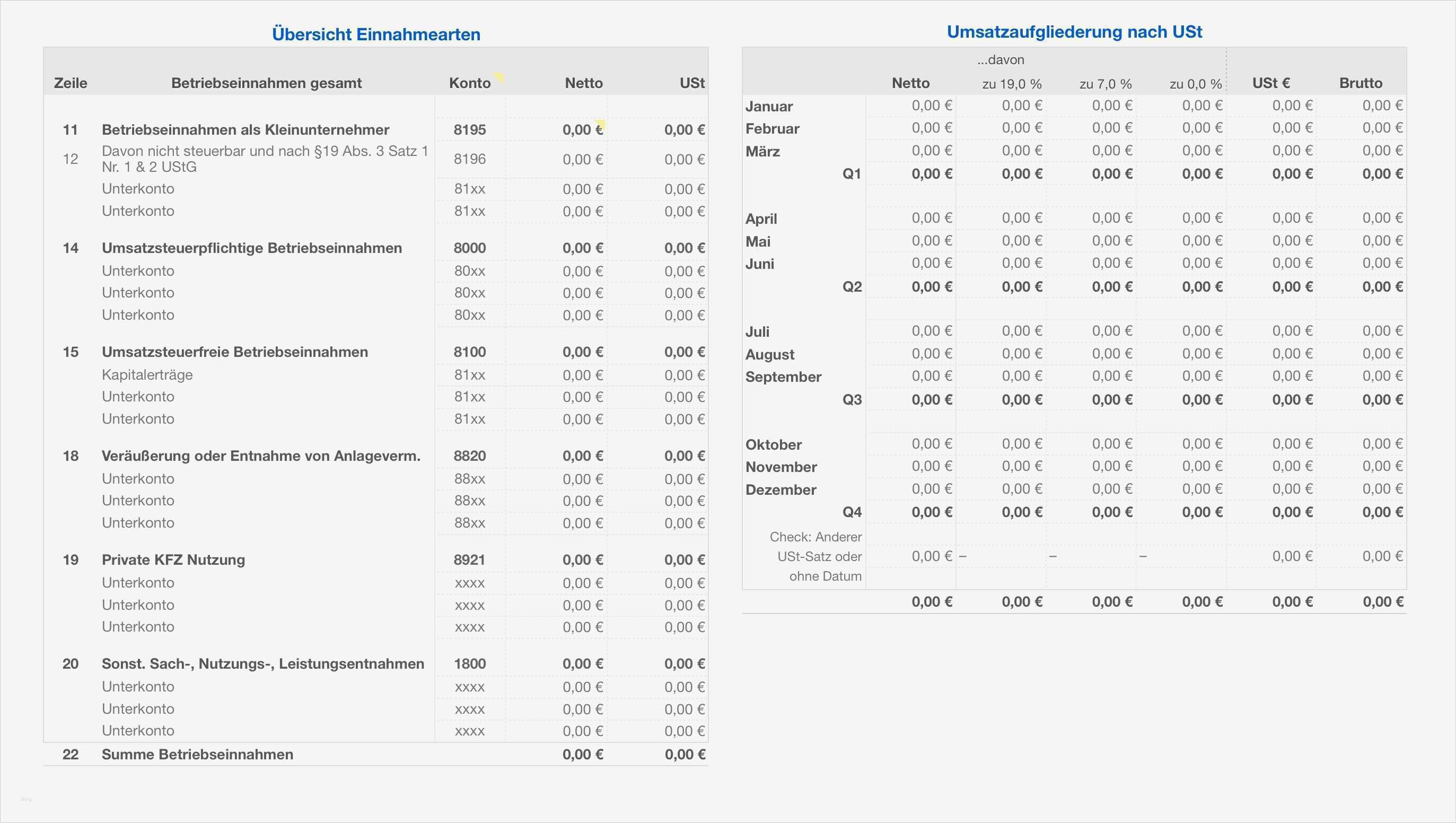Select the Umsatzaufgliederung nach USt title

point(1074,32)
